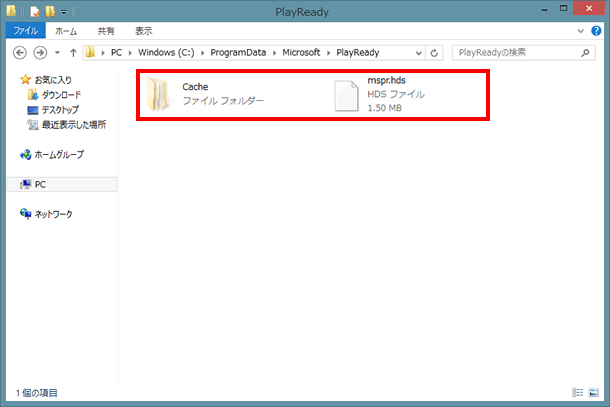The image size is (610, 407).
Task: Expand the chevron after ProgramData
Action: (274, 53)
